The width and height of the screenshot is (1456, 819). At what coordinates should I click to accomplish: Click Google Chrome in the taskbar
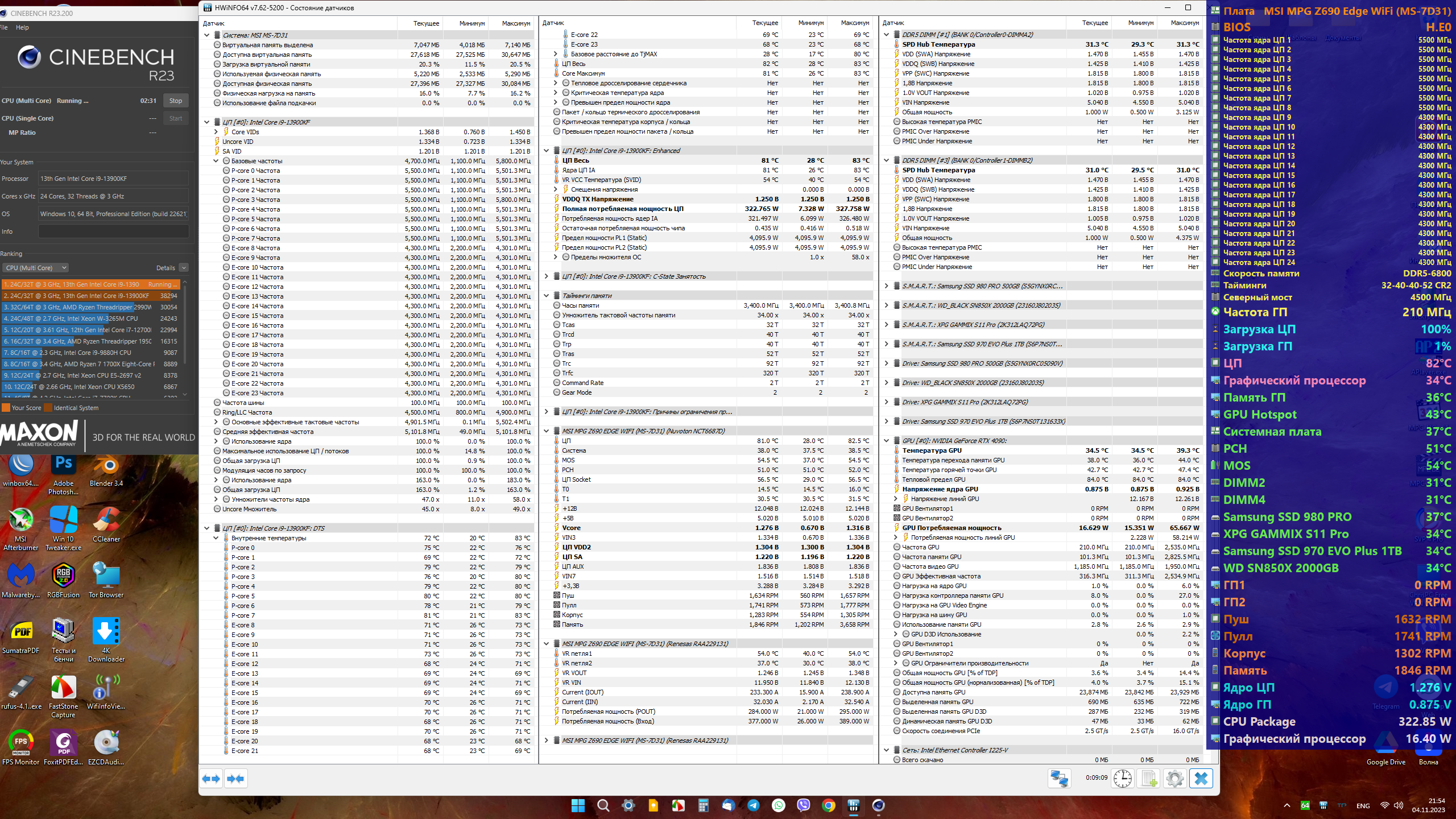829,805
